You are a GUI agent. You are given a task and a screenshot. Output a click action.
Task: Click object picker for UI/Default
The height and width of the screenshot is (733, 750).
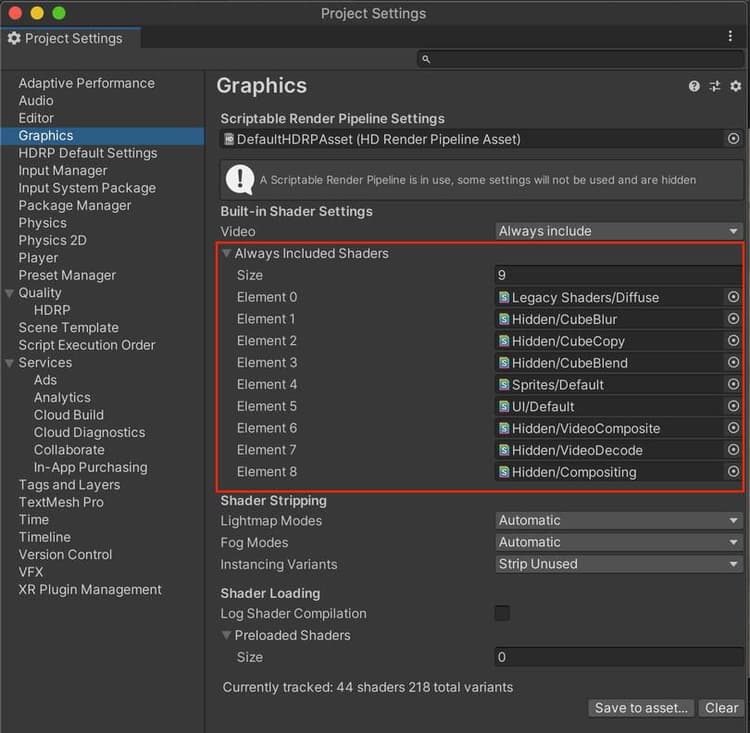click(733, 406)
